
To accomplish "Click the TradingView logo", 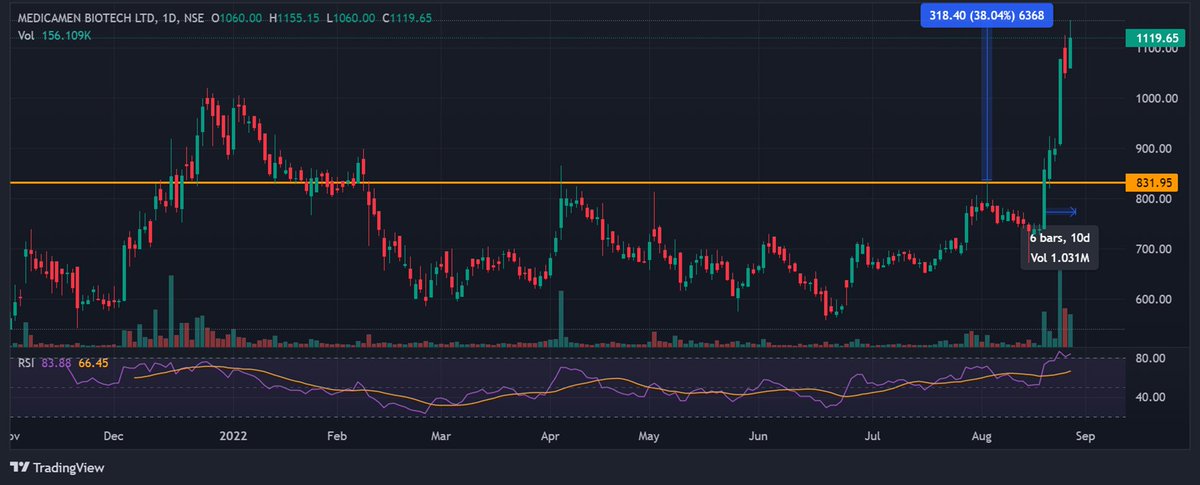I will [x=58, y=467].
